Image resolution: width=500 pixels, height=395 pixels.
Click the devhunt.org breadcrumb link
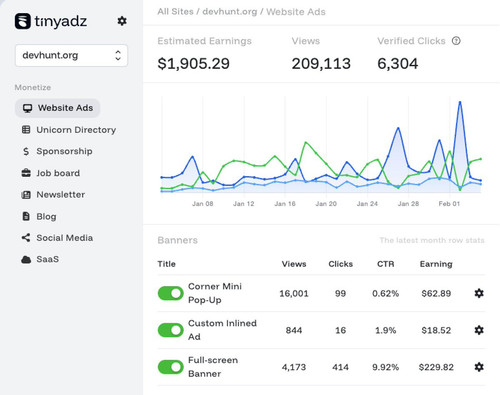pos(230,12)
